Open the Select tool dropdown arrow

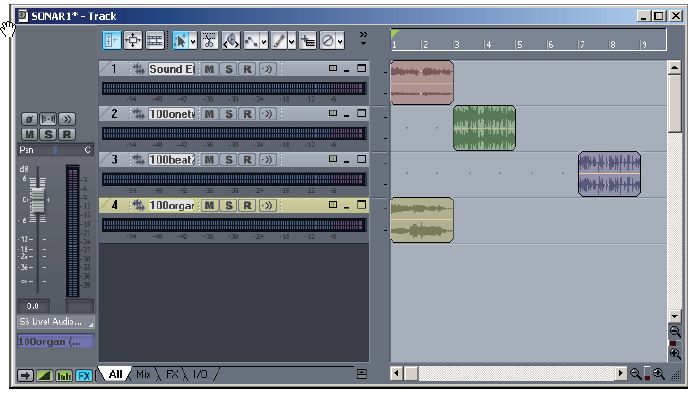193,41
